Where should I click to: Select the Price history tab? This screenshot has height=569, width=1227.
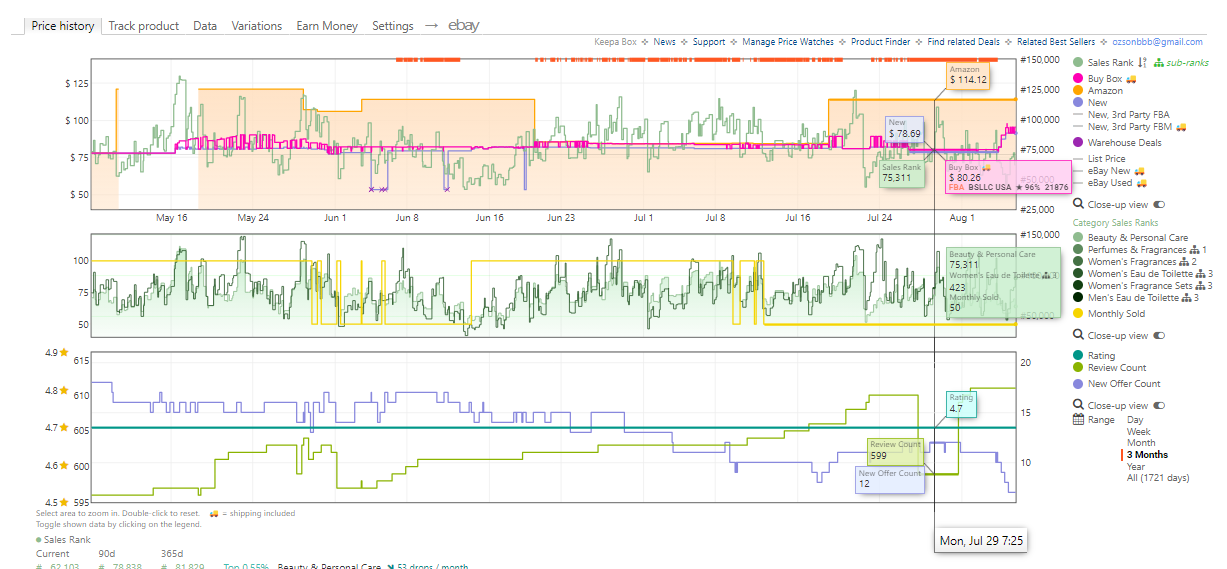(x=63, y=26)
